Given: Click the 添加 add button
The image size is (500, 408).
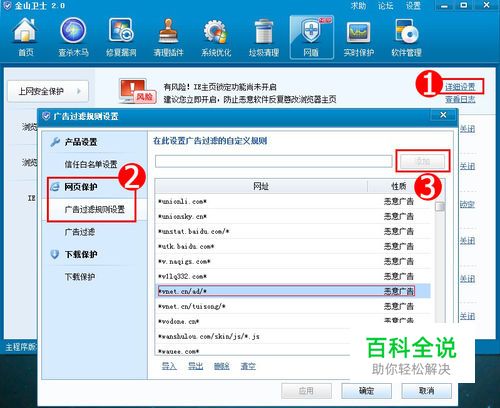Looking at the screenshot, I should [x=423, y=161].
